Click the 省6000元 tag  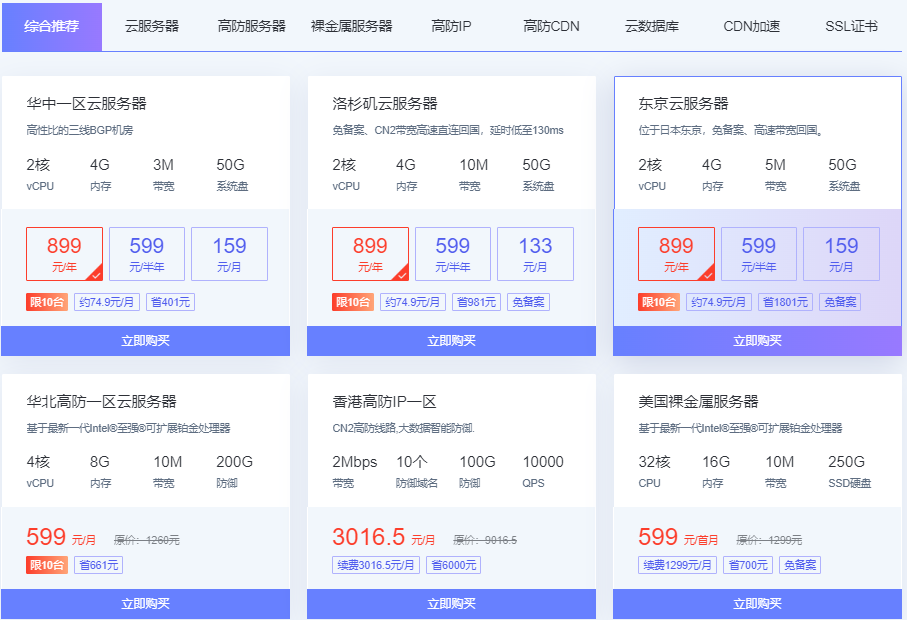coord(454,565)
